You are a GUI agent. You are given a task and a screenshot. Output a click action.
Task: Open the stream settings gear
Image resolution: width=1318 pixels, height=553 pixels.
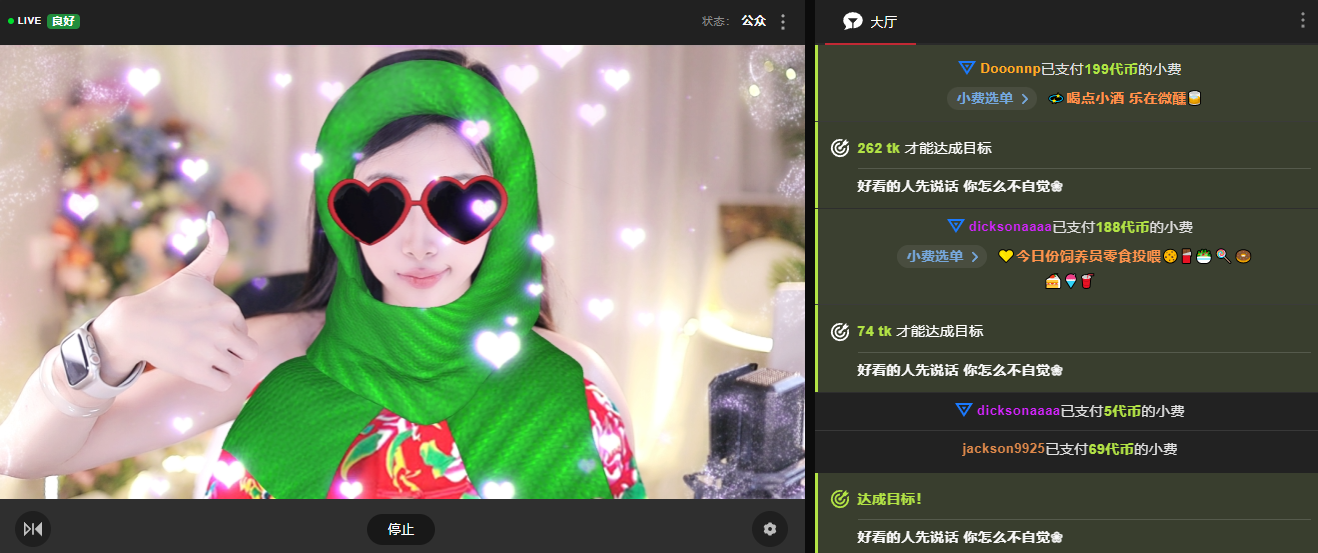point(769,529)
